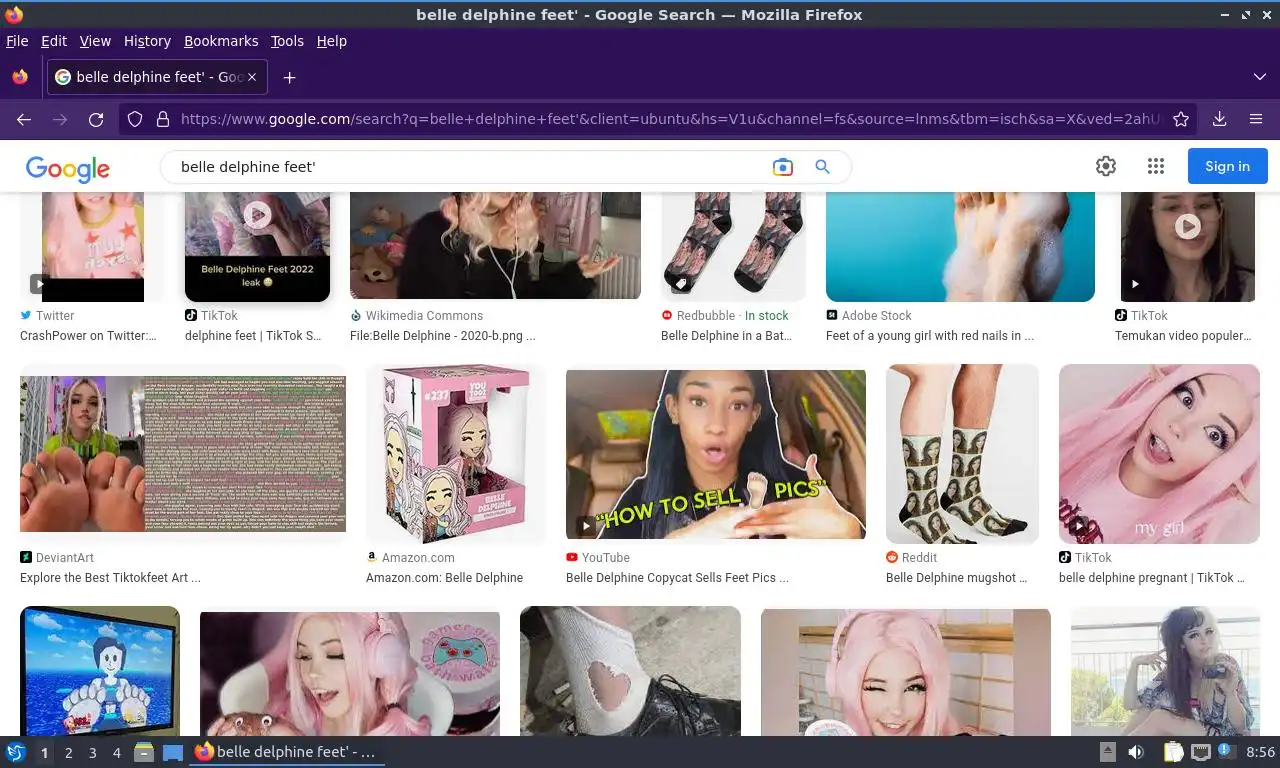The width and height of the screenshot is (1280, 768).
Task: Open the Wikimedia Commons file result link
Action: [x=442, y=336]
